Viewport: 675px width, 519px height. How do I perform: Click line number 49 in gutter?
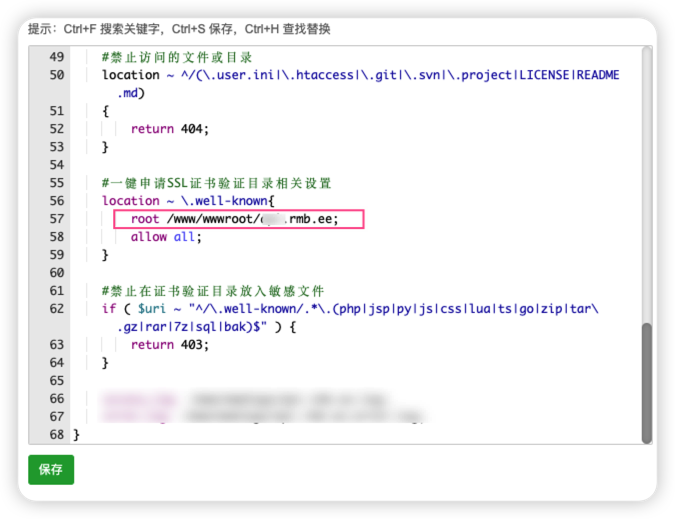[56, 57]
